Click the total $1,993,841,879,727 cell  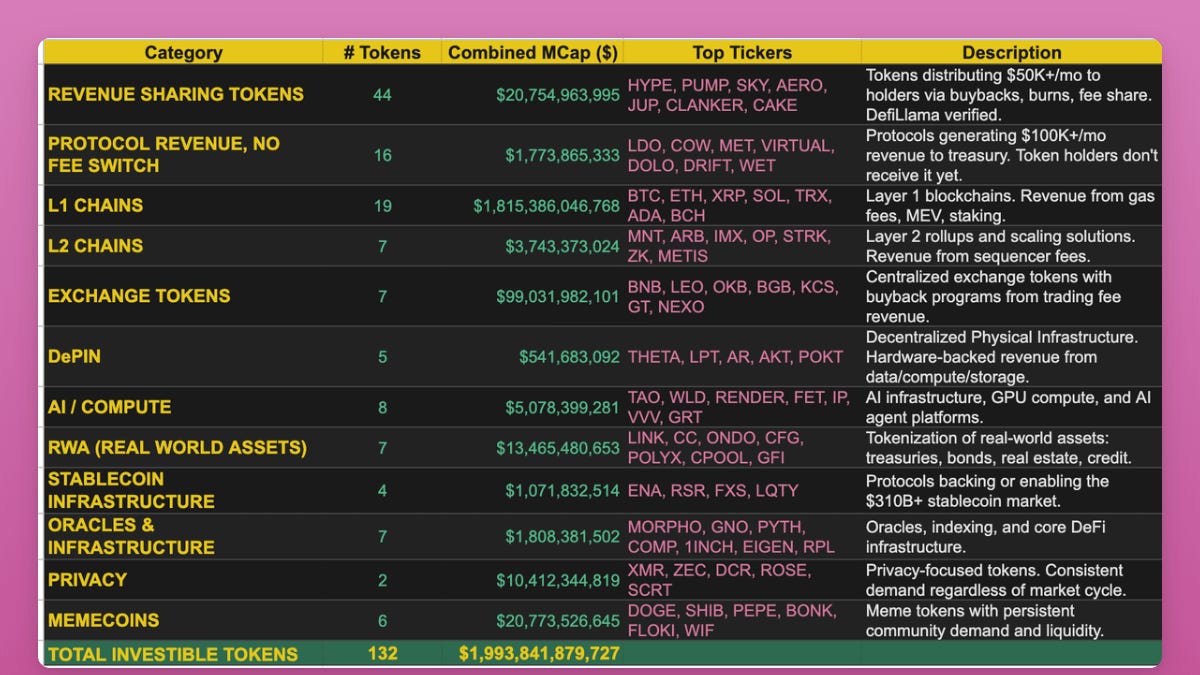(532, 654)
